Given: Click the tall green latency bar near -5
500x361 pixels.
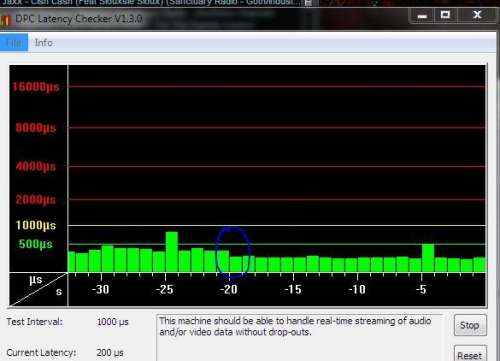Looking at the screenshot, I should point(428,258).
